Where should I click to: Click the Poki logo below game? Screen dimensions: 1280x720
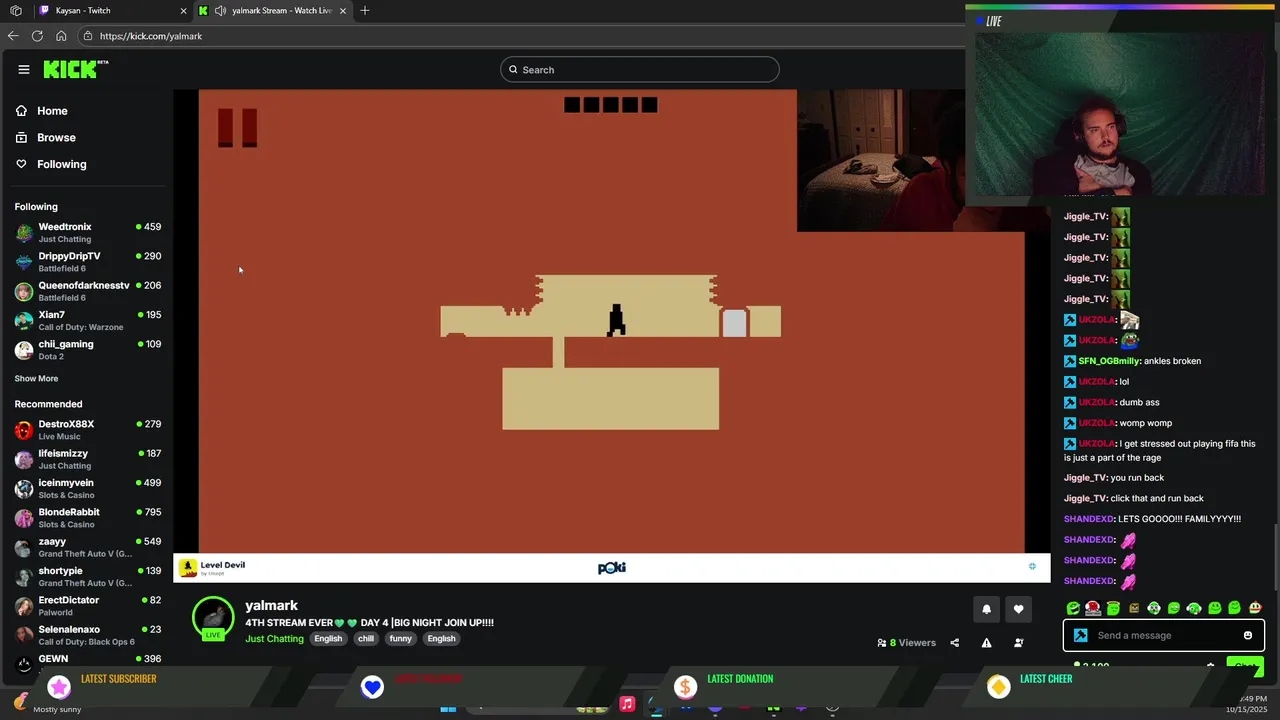click(x=612, y=568)
